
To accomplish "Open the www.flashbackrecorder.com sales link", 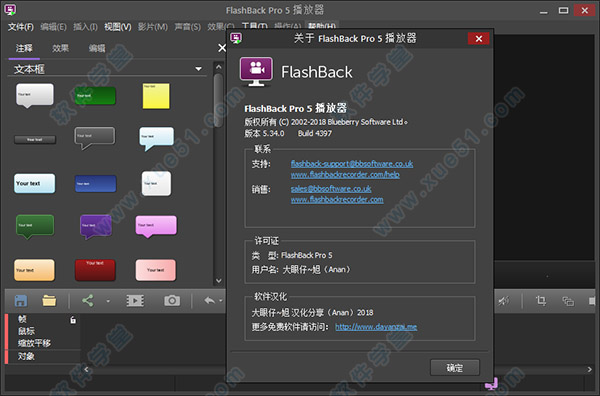I will pyautogui.click(x=337, y=199).
